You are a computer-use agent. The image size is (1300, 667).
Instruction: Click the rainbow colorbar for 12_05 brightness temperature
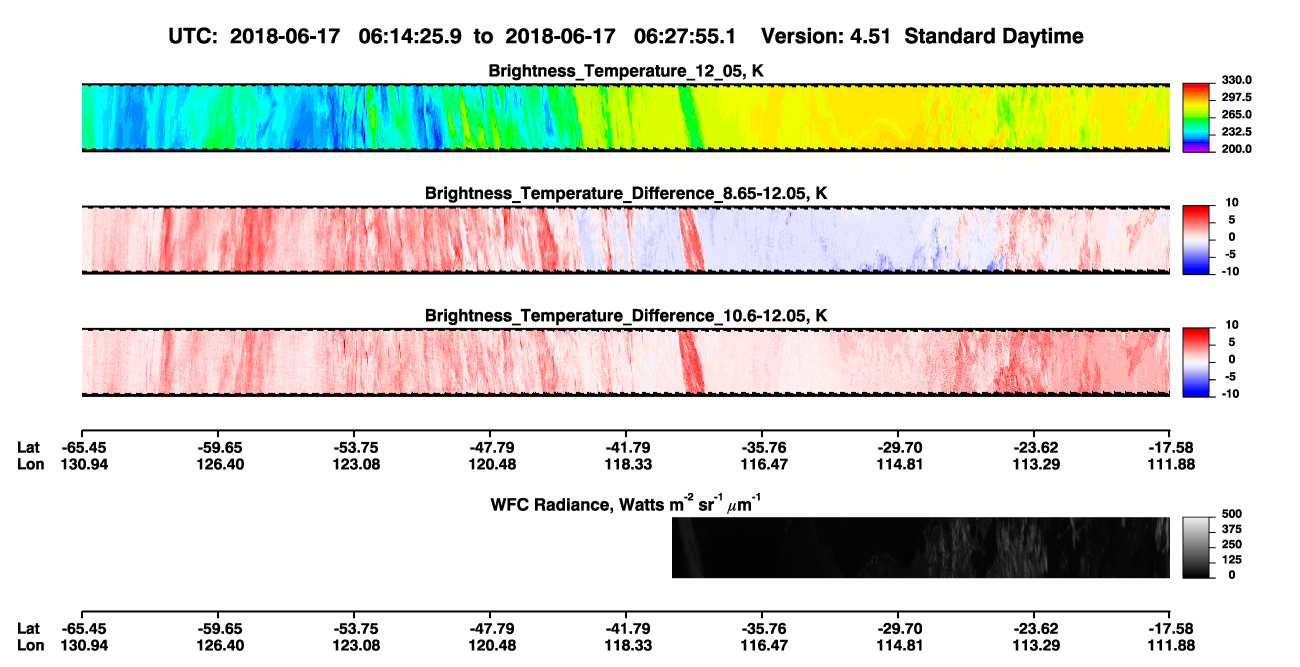pos(1194,117)
